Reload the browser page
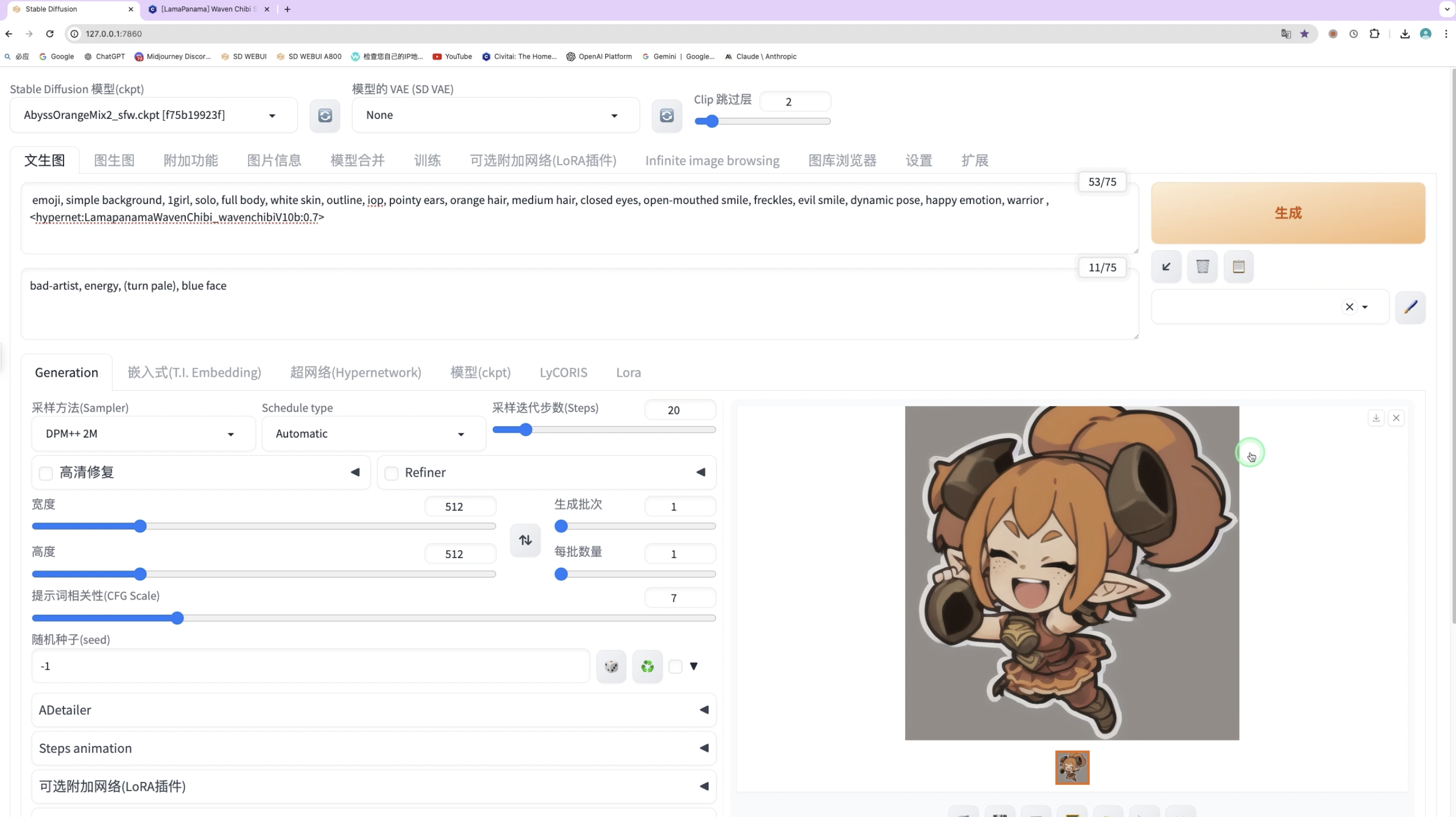 tap(50, 34)
